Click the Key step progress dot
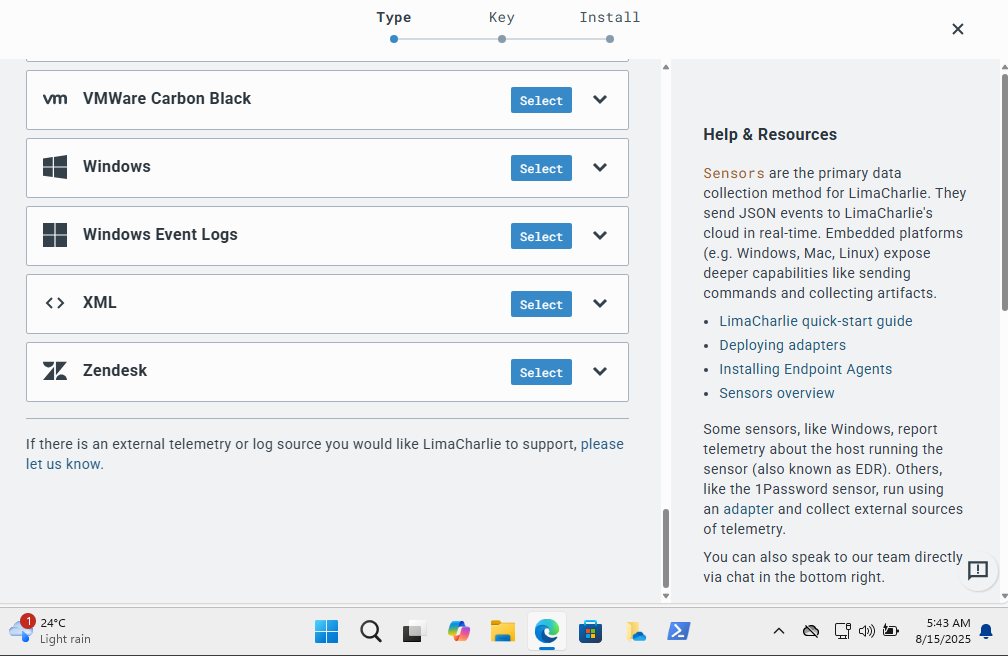Image resolution: width=1008 pixels, height=656 pixels. point(502,39)
